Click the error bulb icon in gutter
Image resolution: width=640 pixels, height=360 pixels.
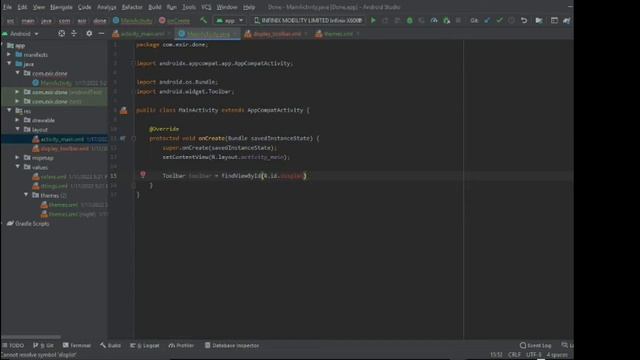143,174
